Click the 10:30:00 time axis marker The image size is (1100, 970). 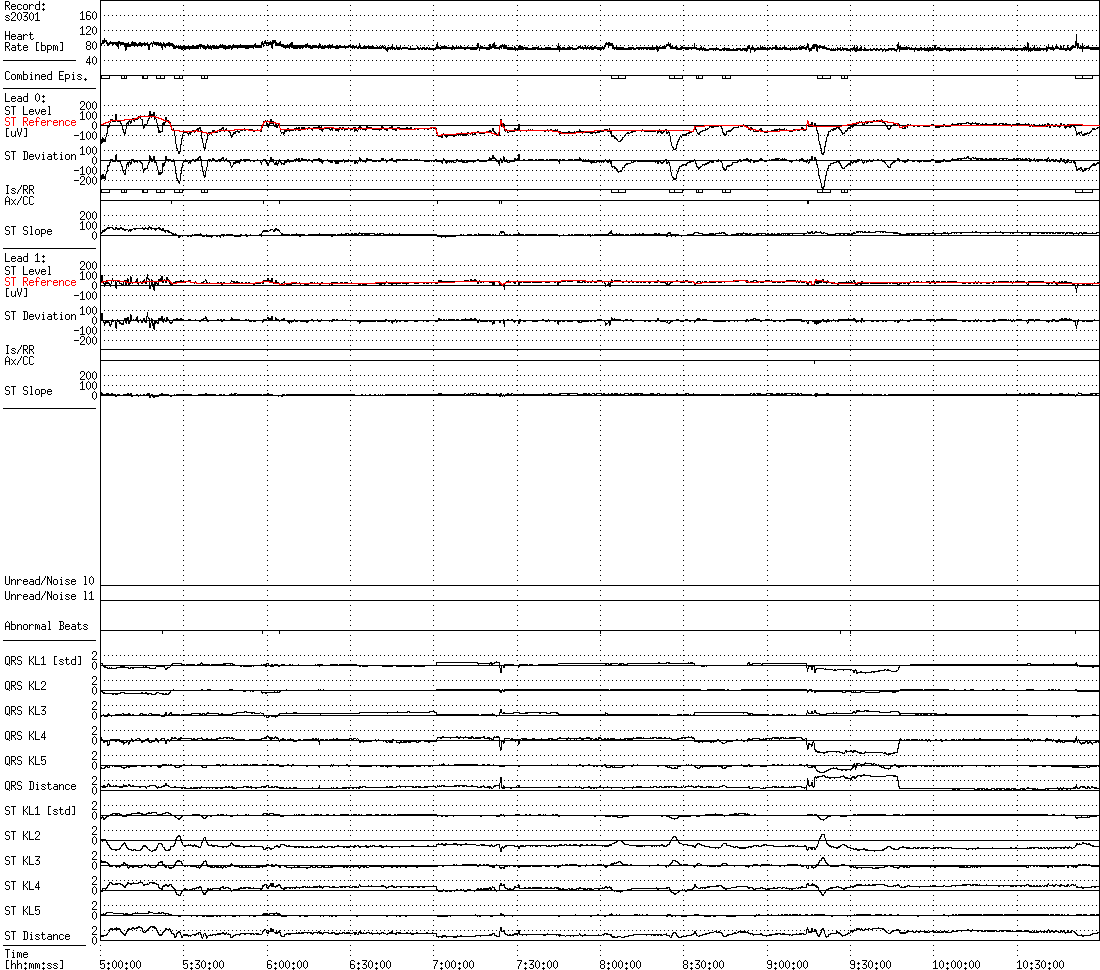pos(1040,964)
